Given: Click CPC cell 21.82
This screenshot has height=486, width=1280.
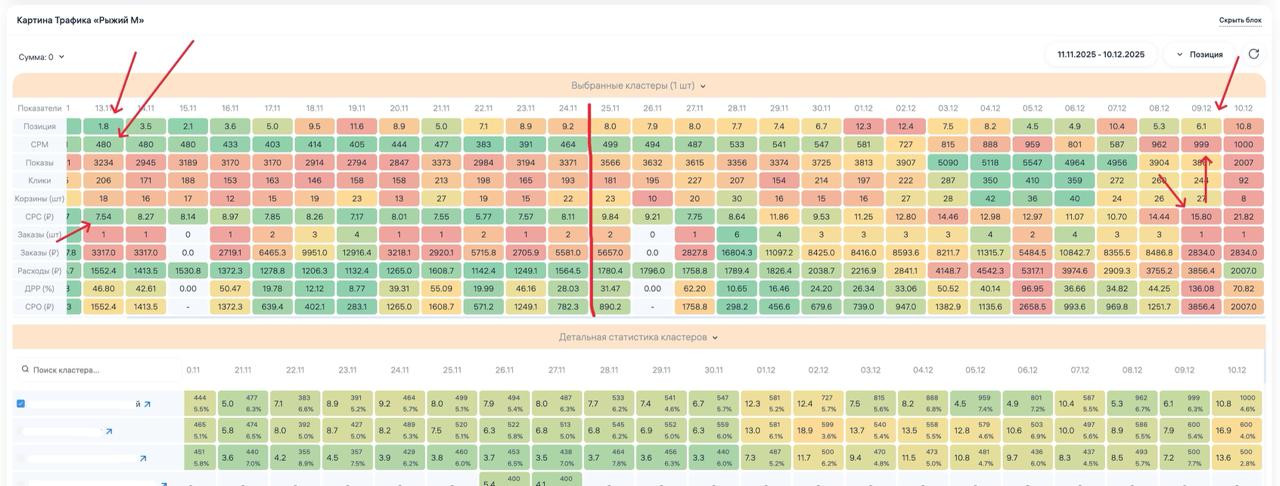Looking at the screenshot, I should click(1244, 216).
